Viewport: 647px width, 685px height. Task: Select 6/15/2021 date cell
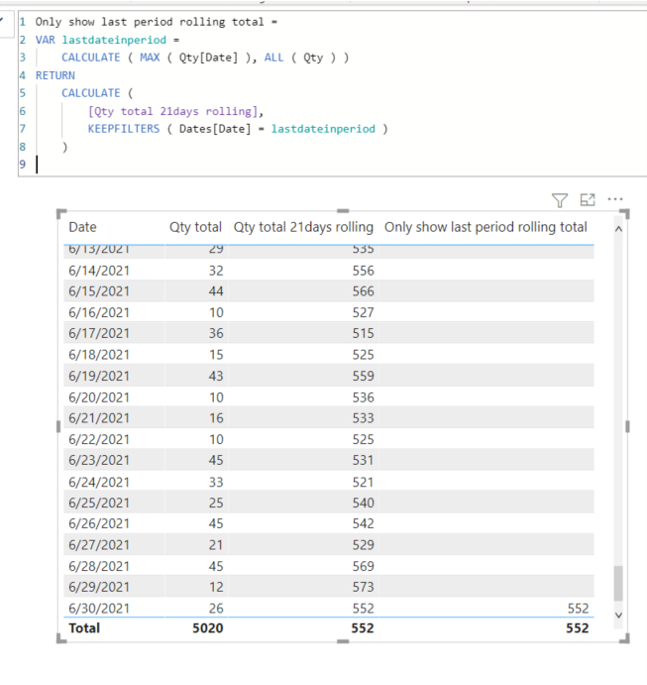[99, 291]
